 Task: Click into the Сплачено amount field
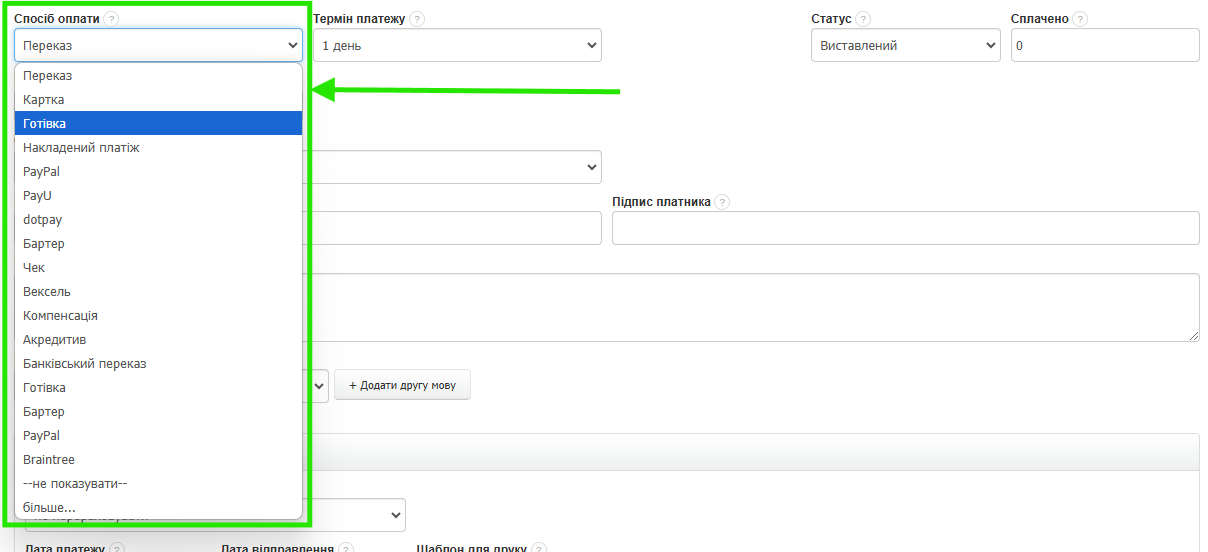(1105, 45)
